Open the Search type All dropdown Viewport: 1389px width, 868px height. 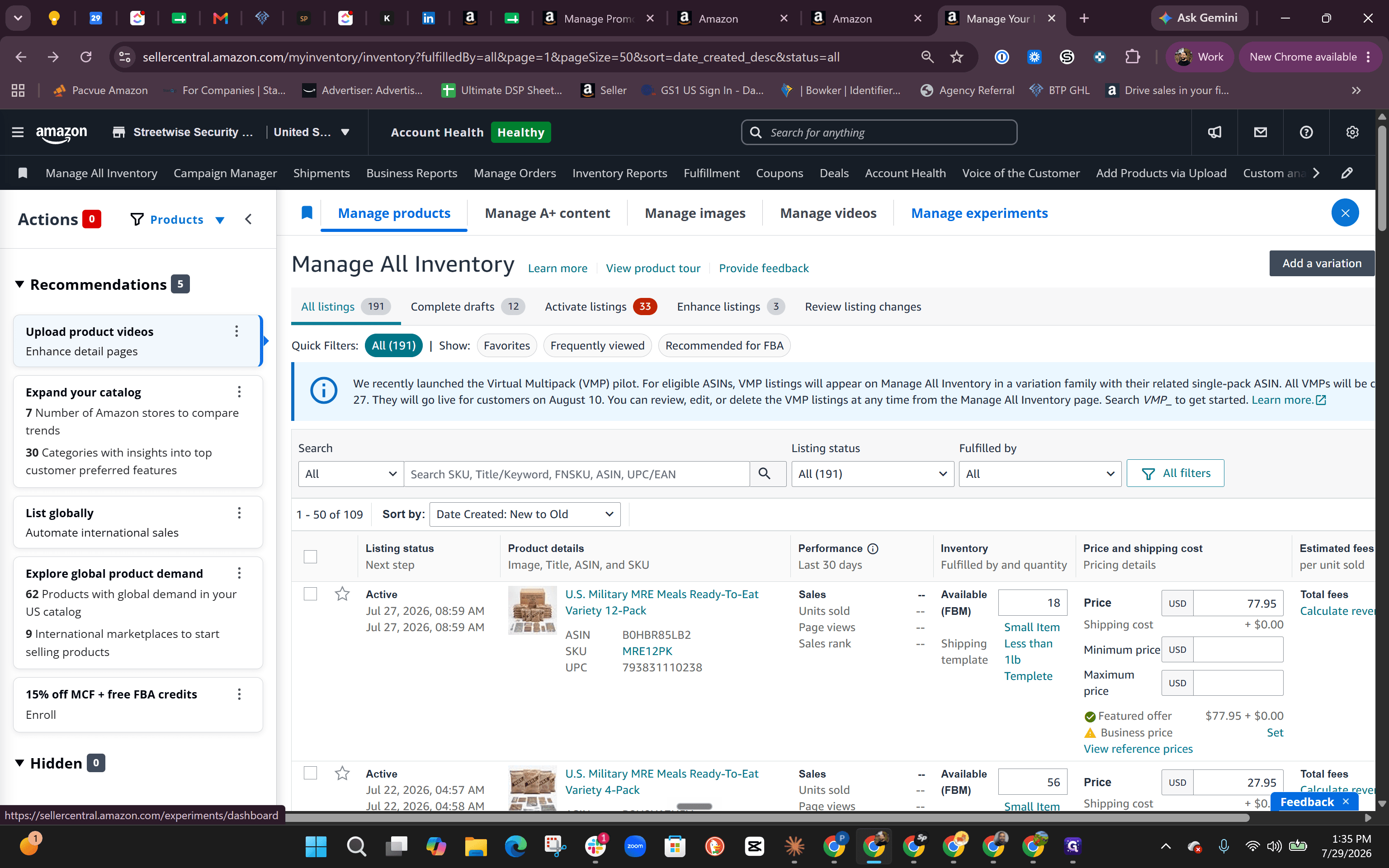coord(351,474)
